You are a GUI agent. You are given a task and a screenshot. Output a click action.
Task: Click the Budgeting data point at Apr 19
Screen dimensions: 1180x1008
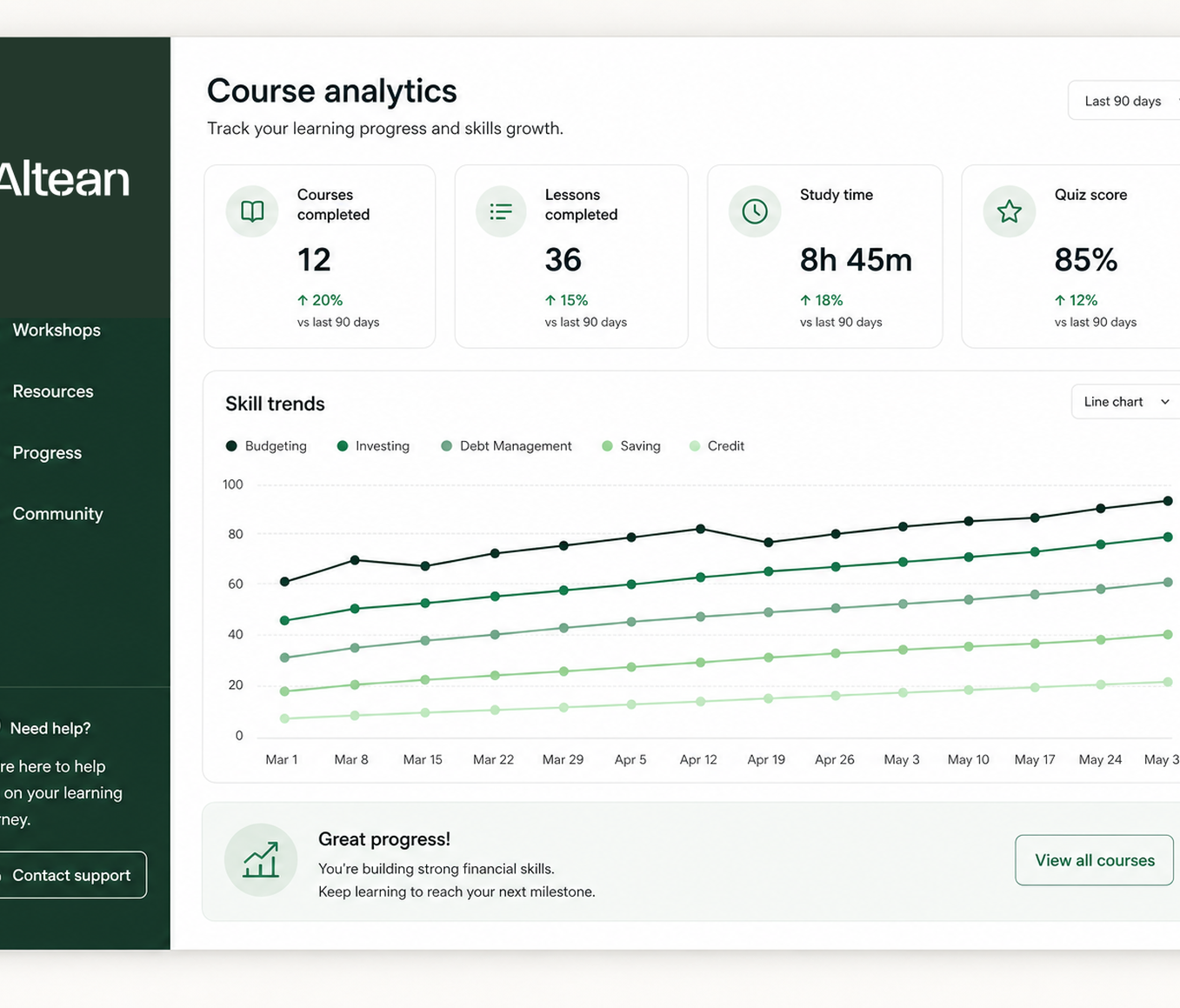[769, 542]
